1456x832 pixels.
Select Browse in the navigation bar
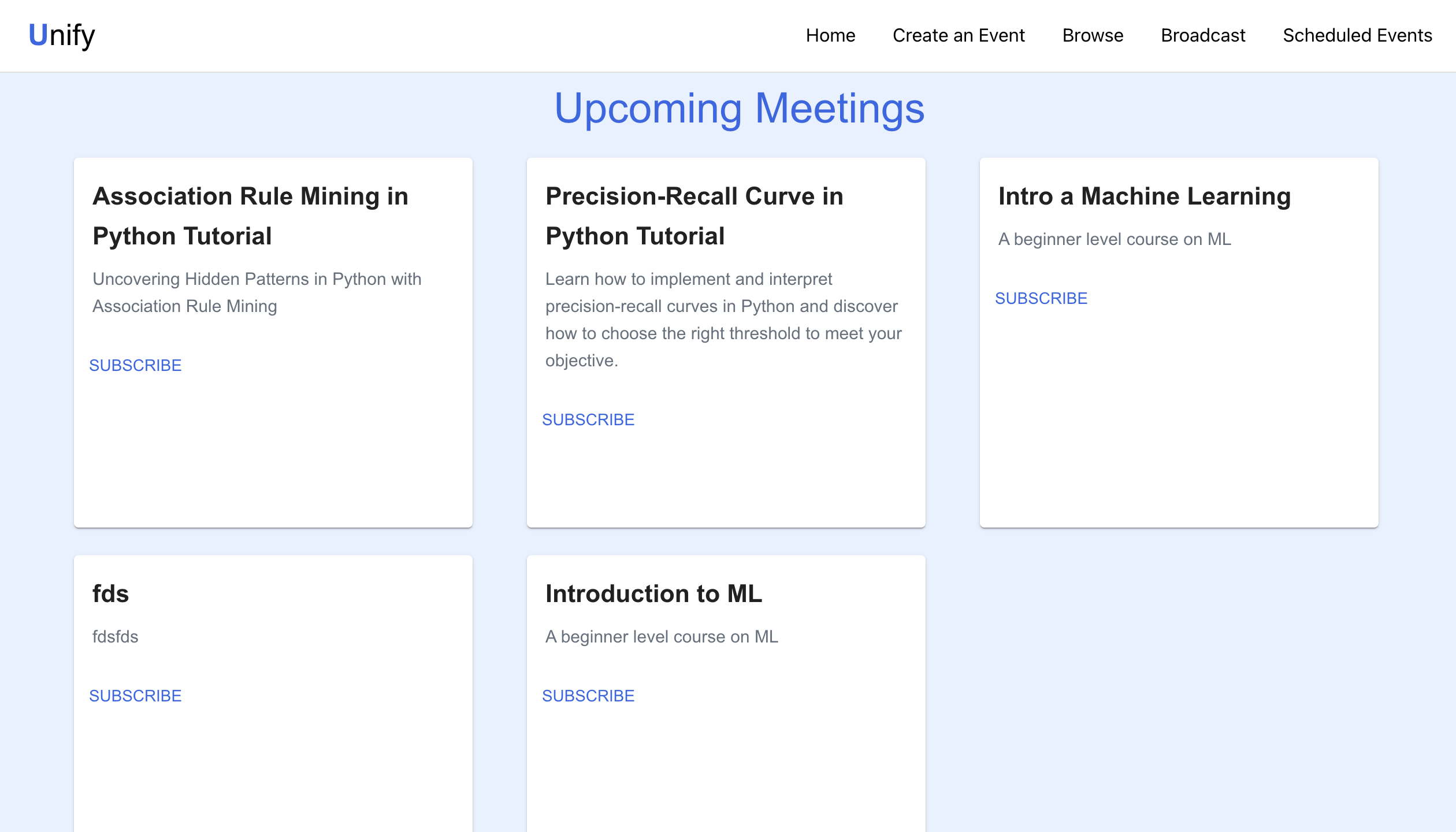point(1093,35)
